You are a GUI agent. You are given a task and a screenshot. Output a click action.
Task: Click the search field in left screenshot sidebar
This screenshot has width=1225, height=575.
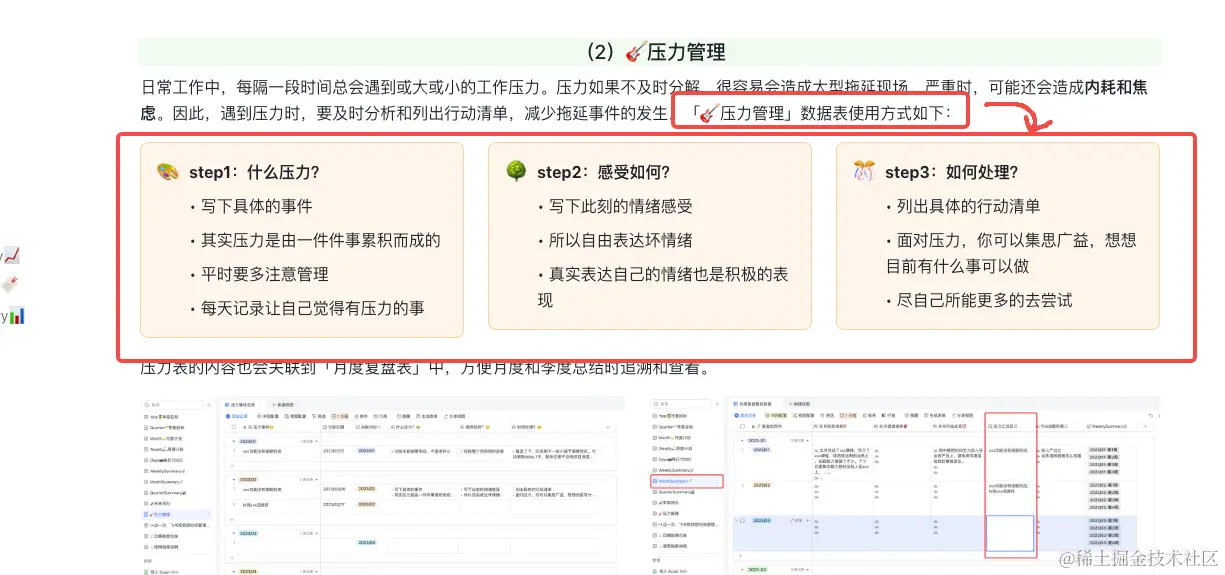point(172,404)
